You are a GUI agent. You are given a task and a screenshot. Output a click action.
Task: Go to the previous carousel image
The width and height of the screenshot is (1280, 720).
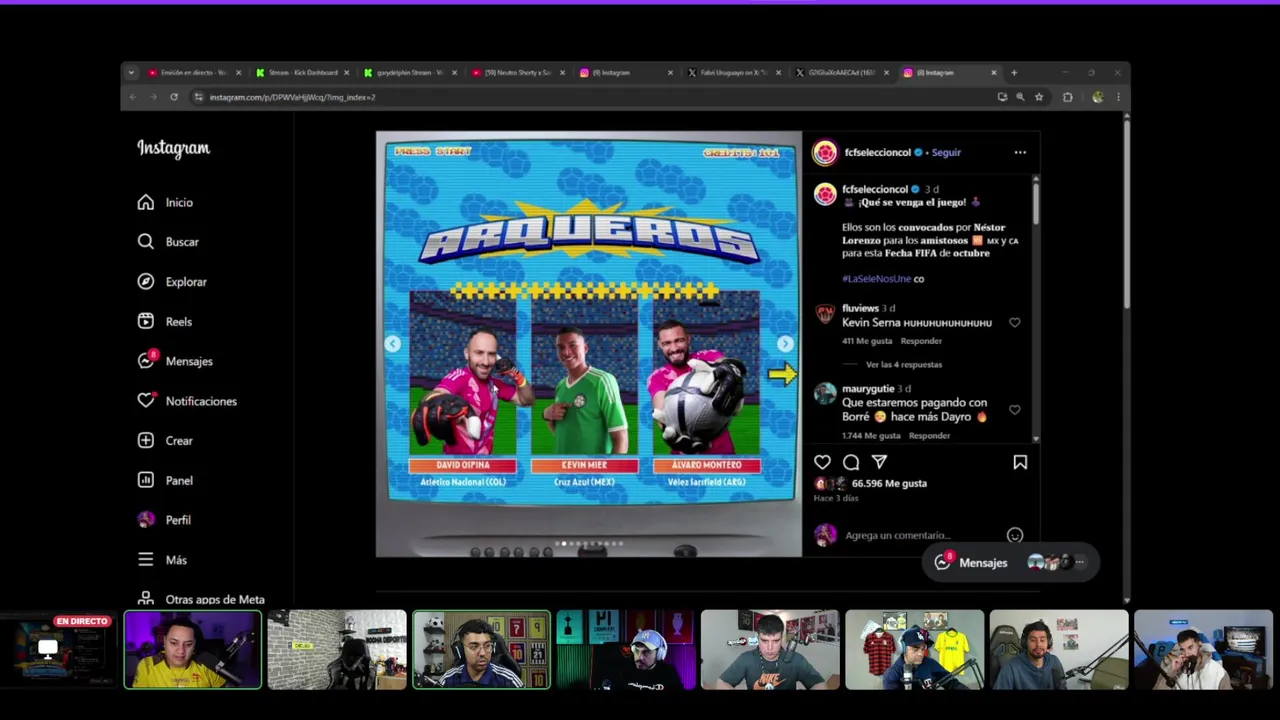393,344
